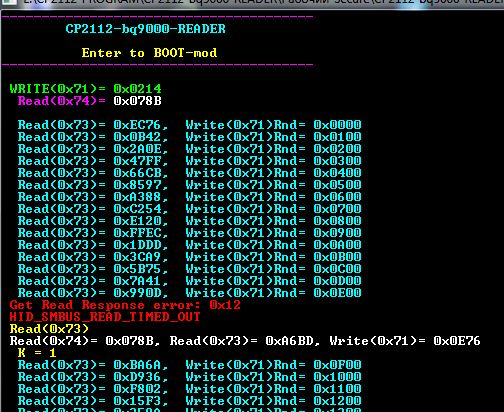This screenshot has width=504, height=412.
Task: Click the Rnd value 0x1000
Action: 337,377
